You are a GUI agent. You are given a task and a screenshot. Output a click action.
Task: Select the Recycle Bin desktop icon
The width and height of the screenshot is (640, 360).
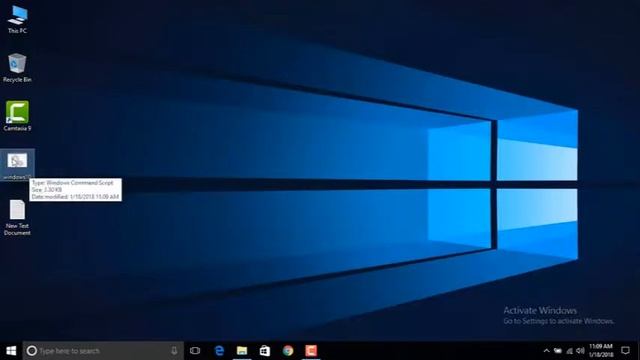point(17,68)
